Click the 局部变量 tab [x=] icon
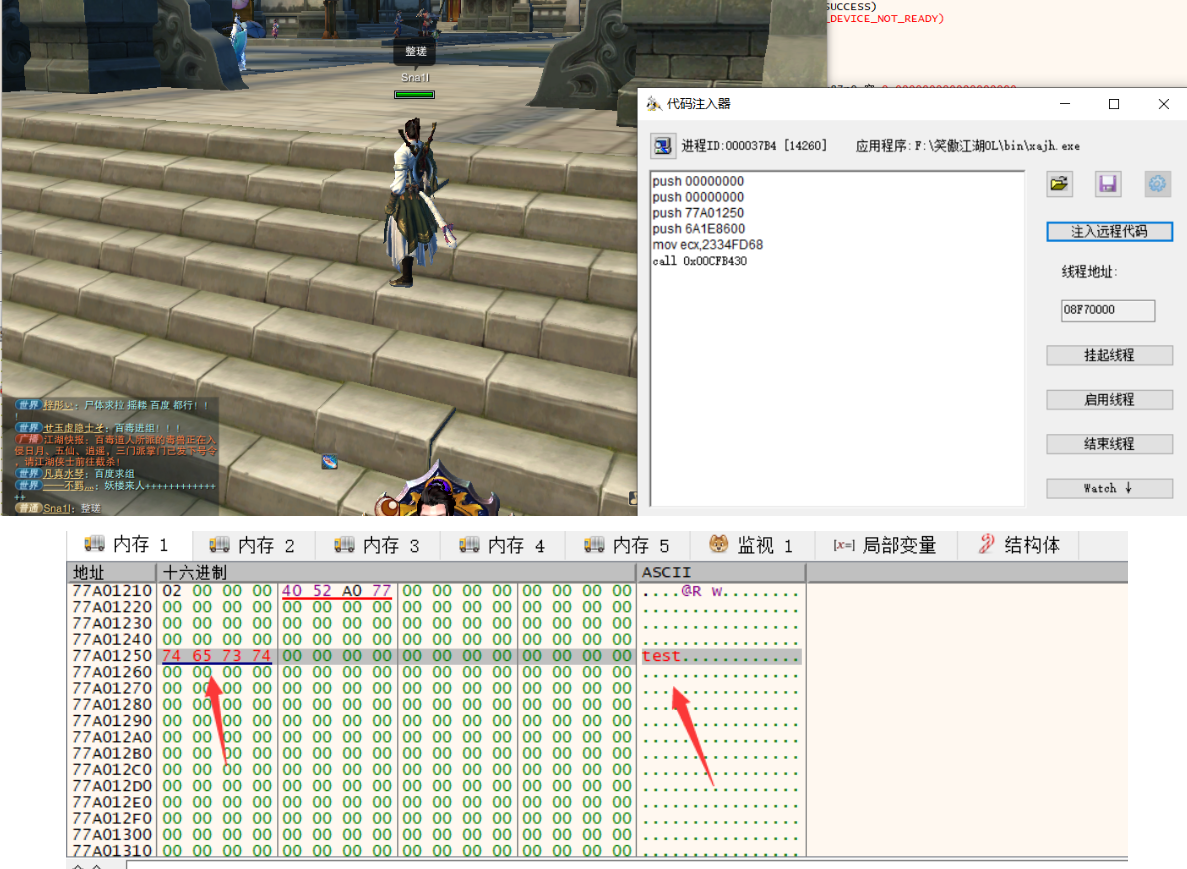 (843, 545)
